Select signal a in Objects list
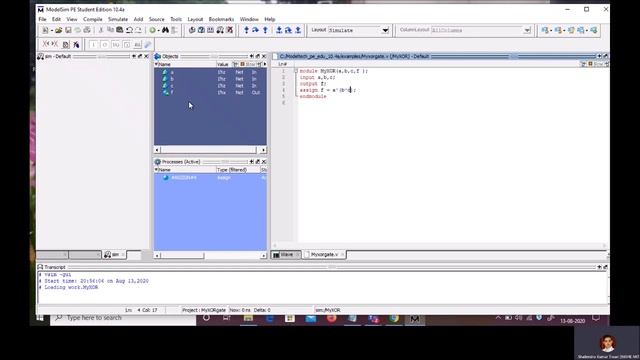This screenshot has height=360, width=640. click(210, 72)
